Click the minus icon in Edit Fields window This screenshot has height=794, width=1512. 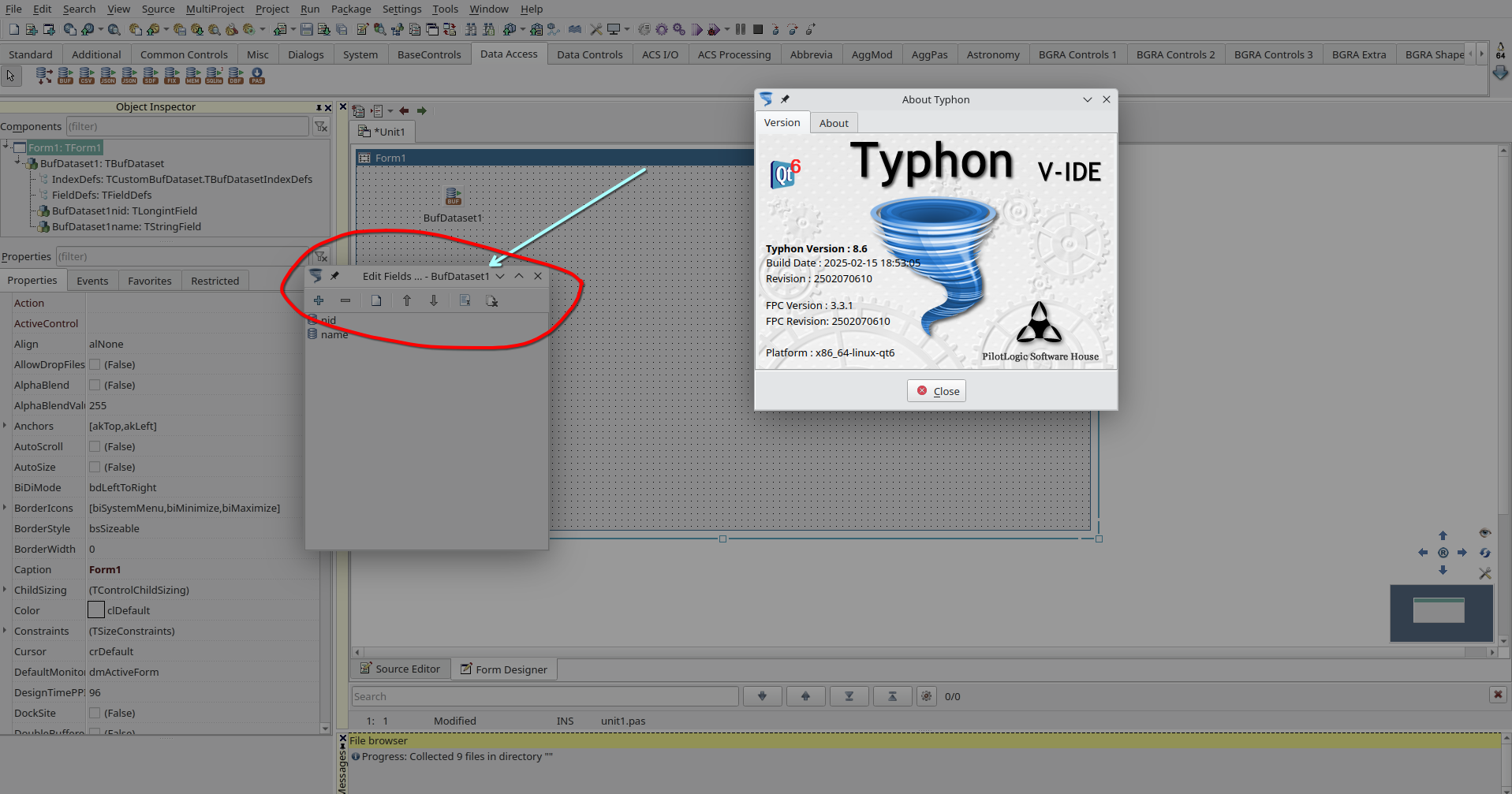pos(345,300)
